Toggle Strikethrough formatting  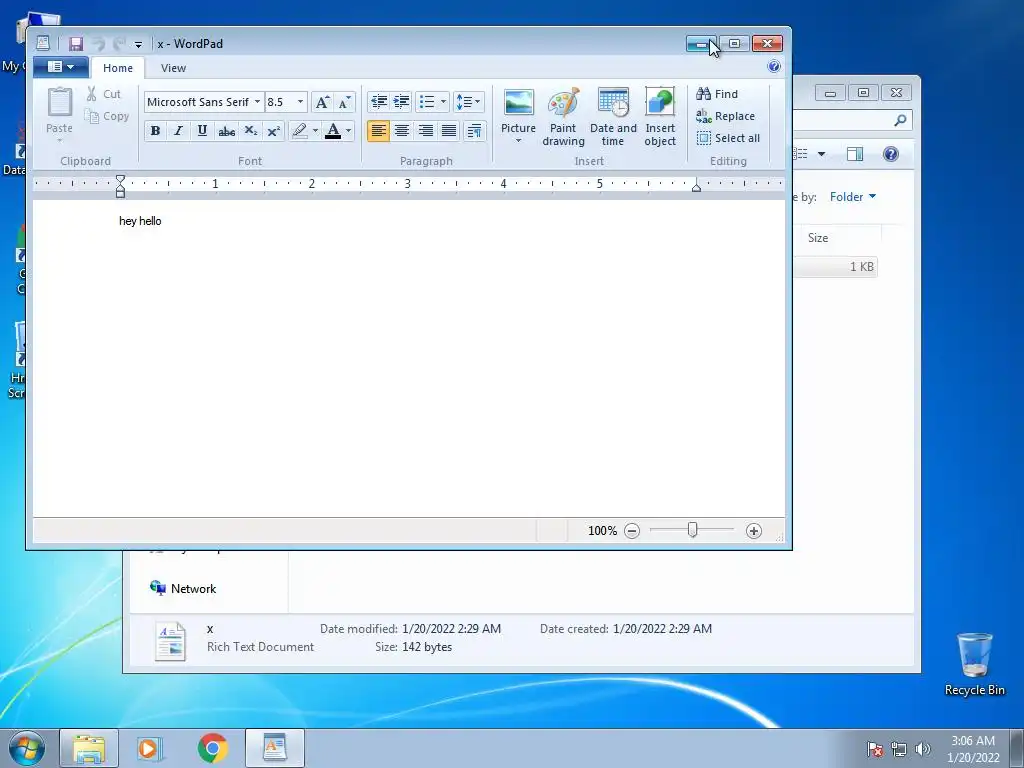(227, 131)
